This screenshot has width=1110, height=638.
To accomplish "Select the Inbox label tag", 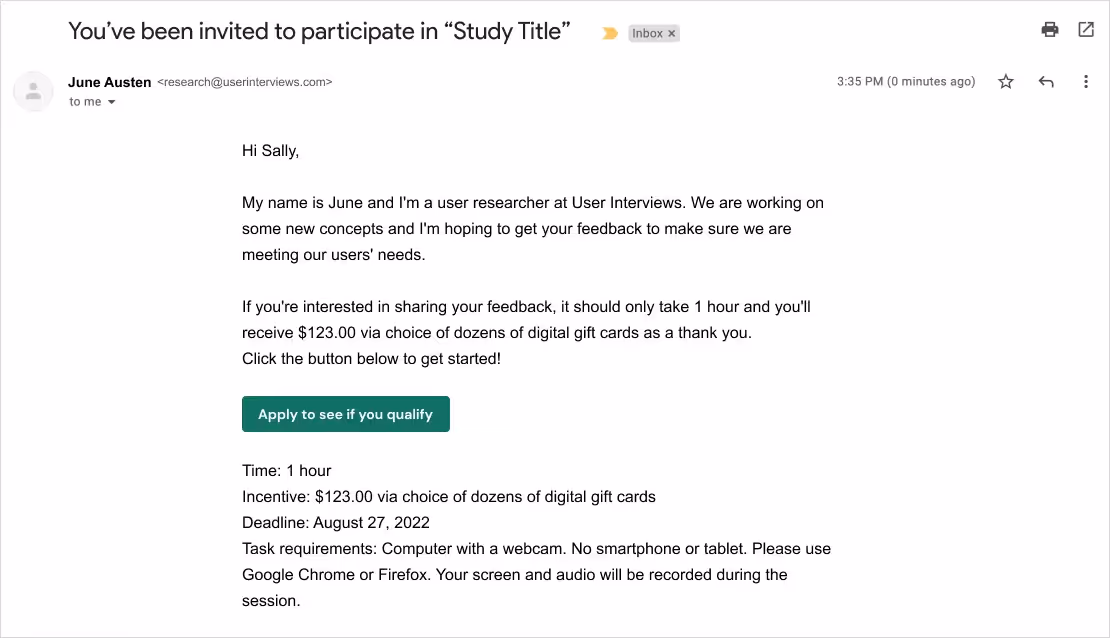I will pos(646,34).
